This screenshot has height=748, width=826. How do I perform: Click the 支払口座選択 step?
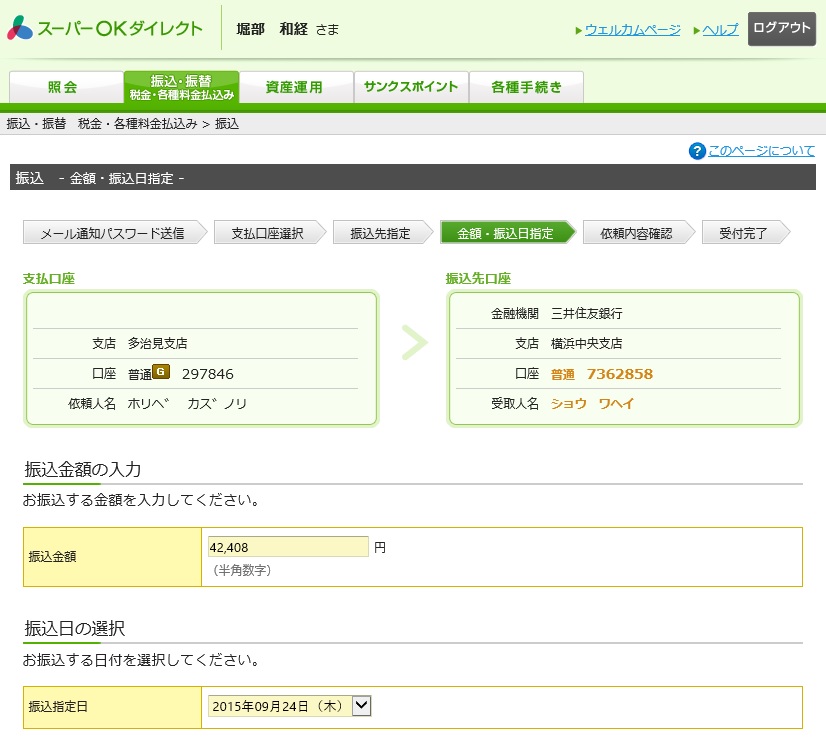[267, 233]
